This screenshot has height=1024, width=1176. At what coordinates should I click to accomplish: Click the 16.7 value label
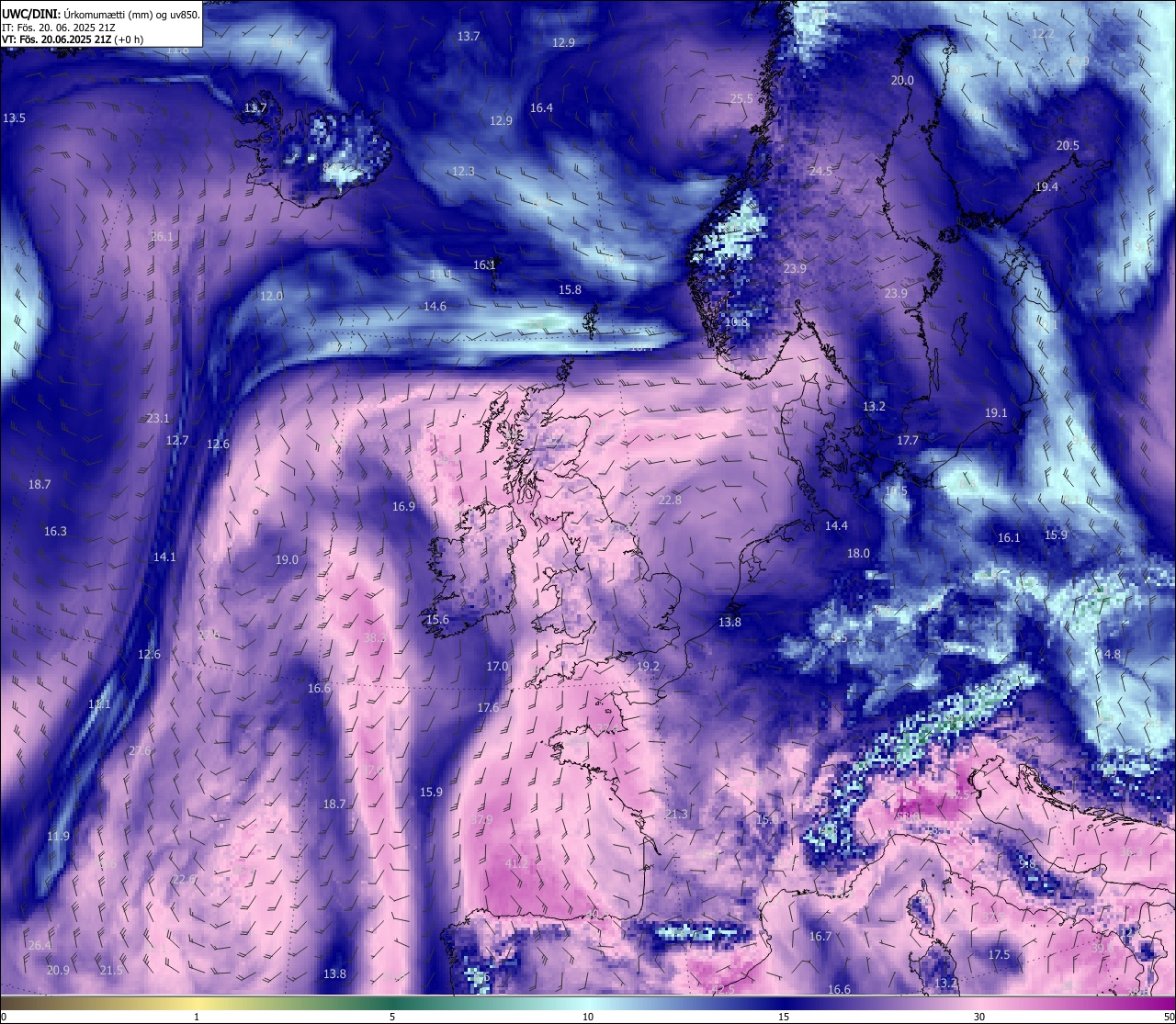pos(820,936)
